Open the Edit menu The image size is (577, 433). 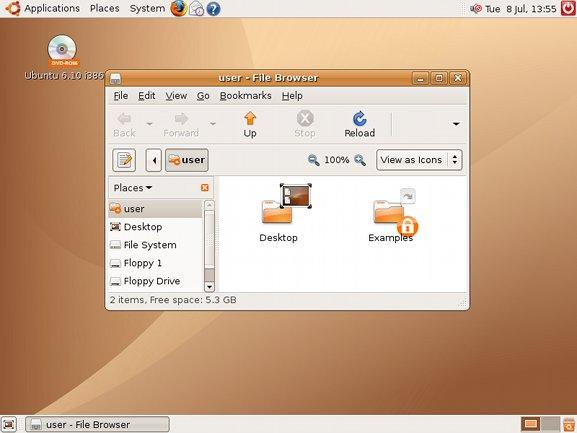pyautogui.click(x=146, y=96)
